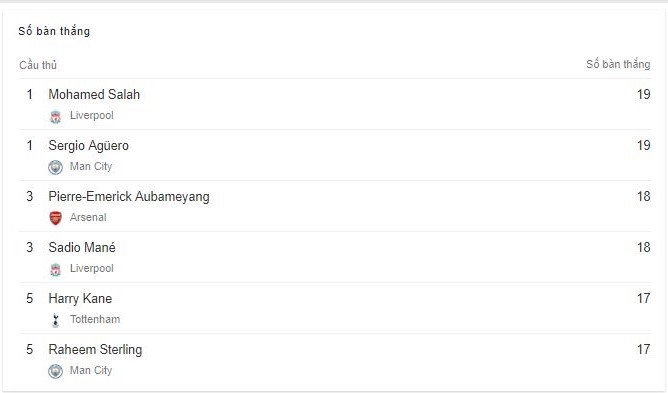Viewport: 668px width, 393px height.
Task: Click Liverpool crest under Mohamed Salah
Action: click(55, 116)
